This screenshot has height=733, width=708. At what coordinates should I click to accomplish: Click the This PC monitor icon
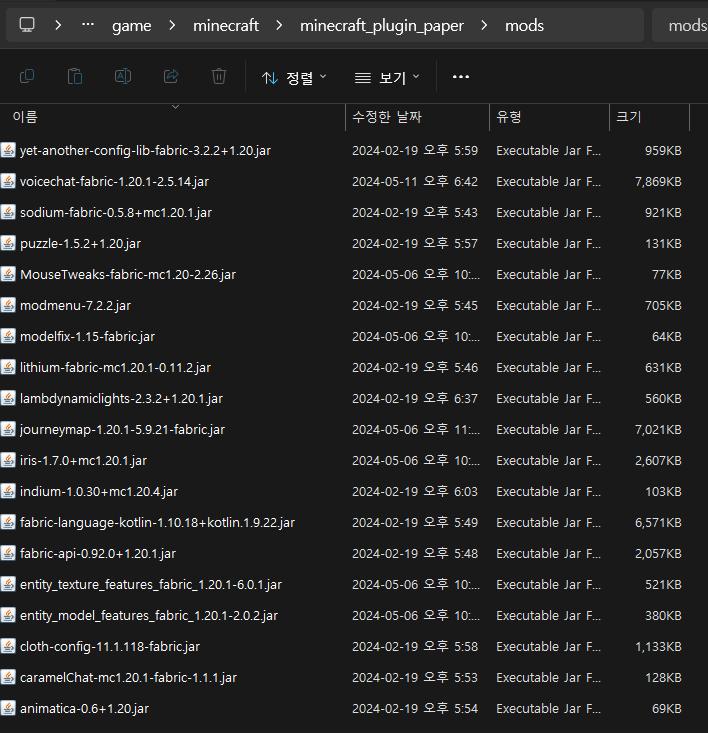(27, 25)
